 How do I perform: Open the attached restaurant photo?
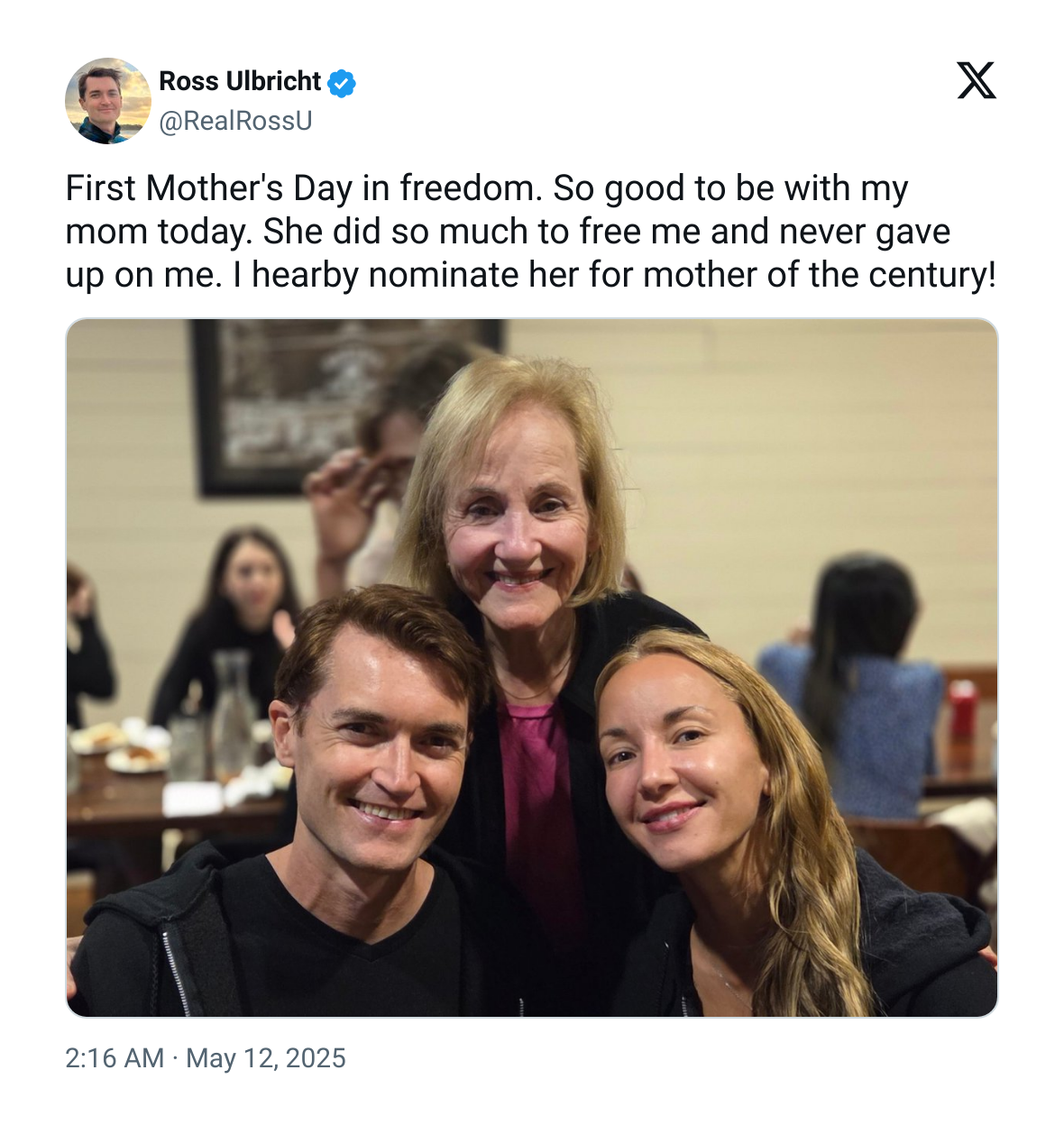(532, 668)
